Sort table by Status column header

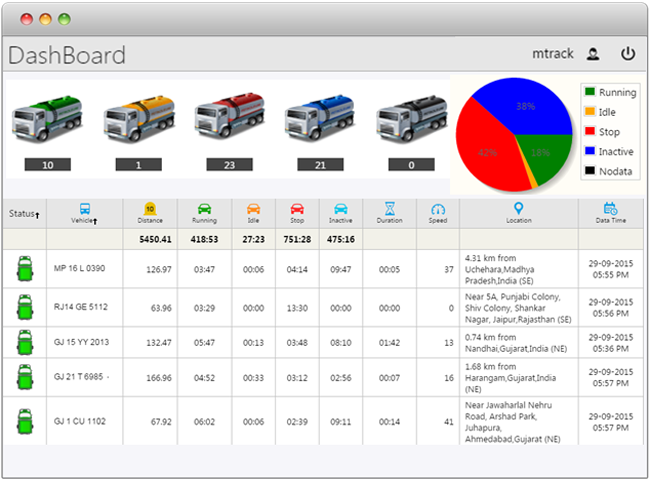pos(24,214)
